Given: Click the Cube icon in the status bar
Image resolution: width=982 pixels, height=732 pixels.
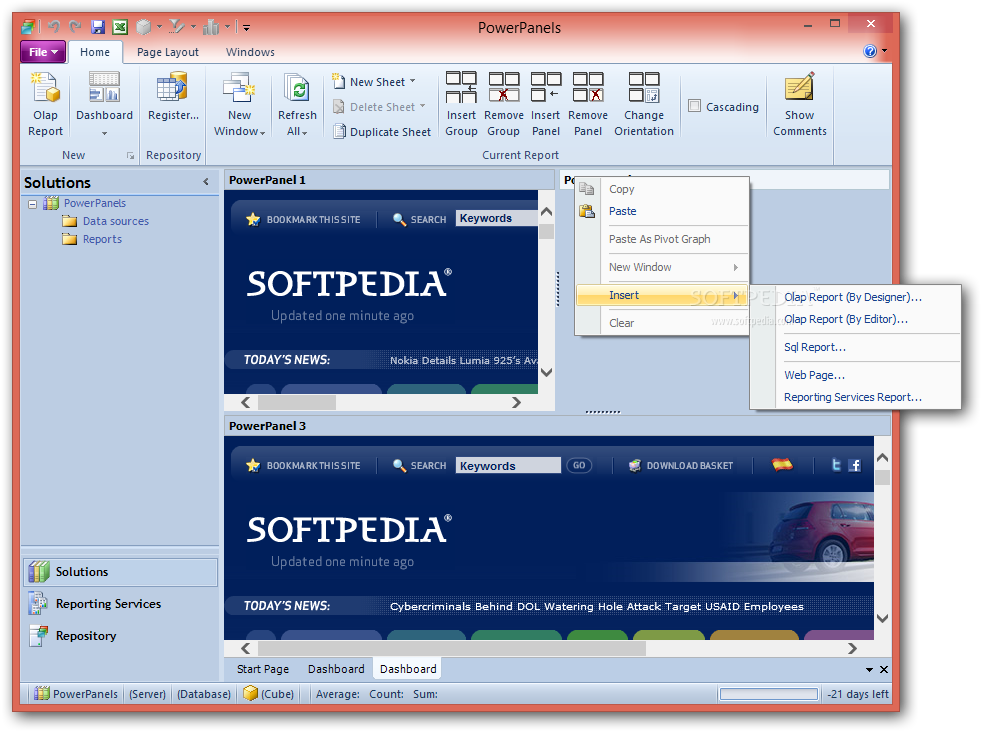Looking at the screenshot, I should pos(251,693).
